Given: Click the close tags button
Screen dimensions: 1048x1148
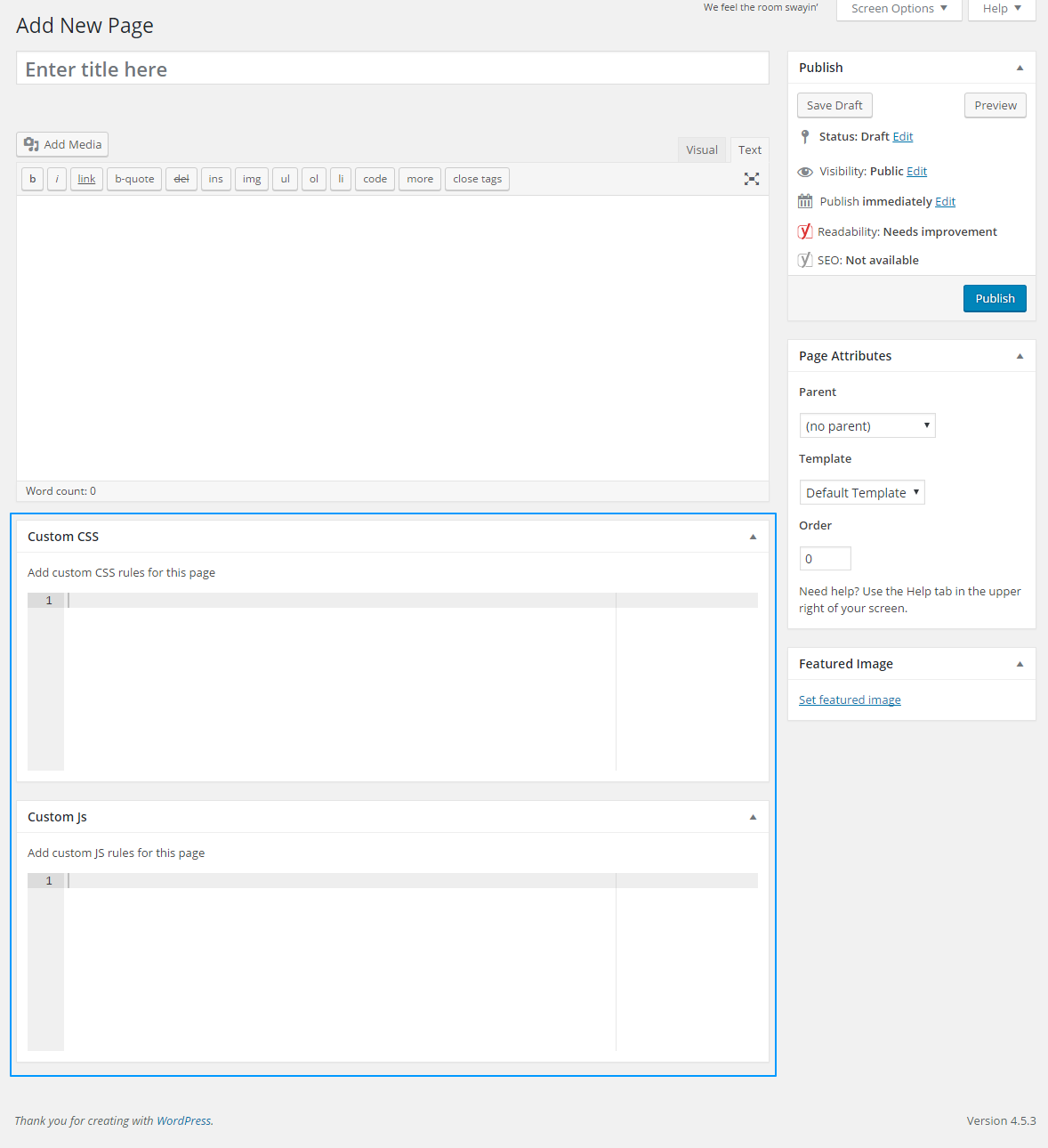Looking at the screenshot, I should point(478,179).
